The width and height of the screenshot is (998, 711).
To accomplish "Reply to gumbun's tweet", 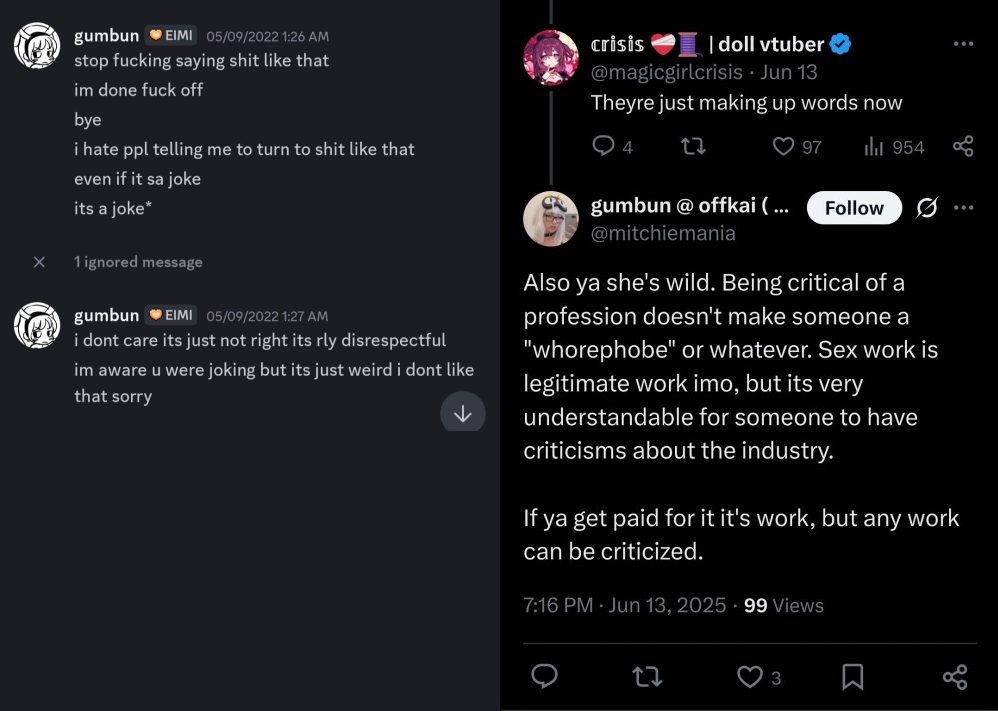I will tap(544, 677).
